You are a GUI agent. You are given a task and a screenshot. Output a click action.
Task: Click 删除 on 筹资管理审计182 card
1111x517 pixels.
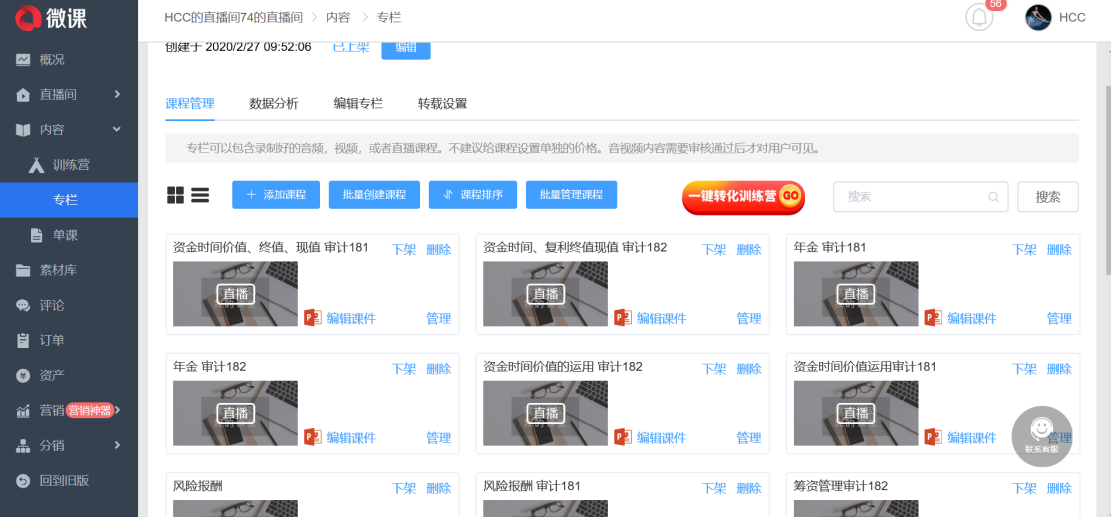1059,488
